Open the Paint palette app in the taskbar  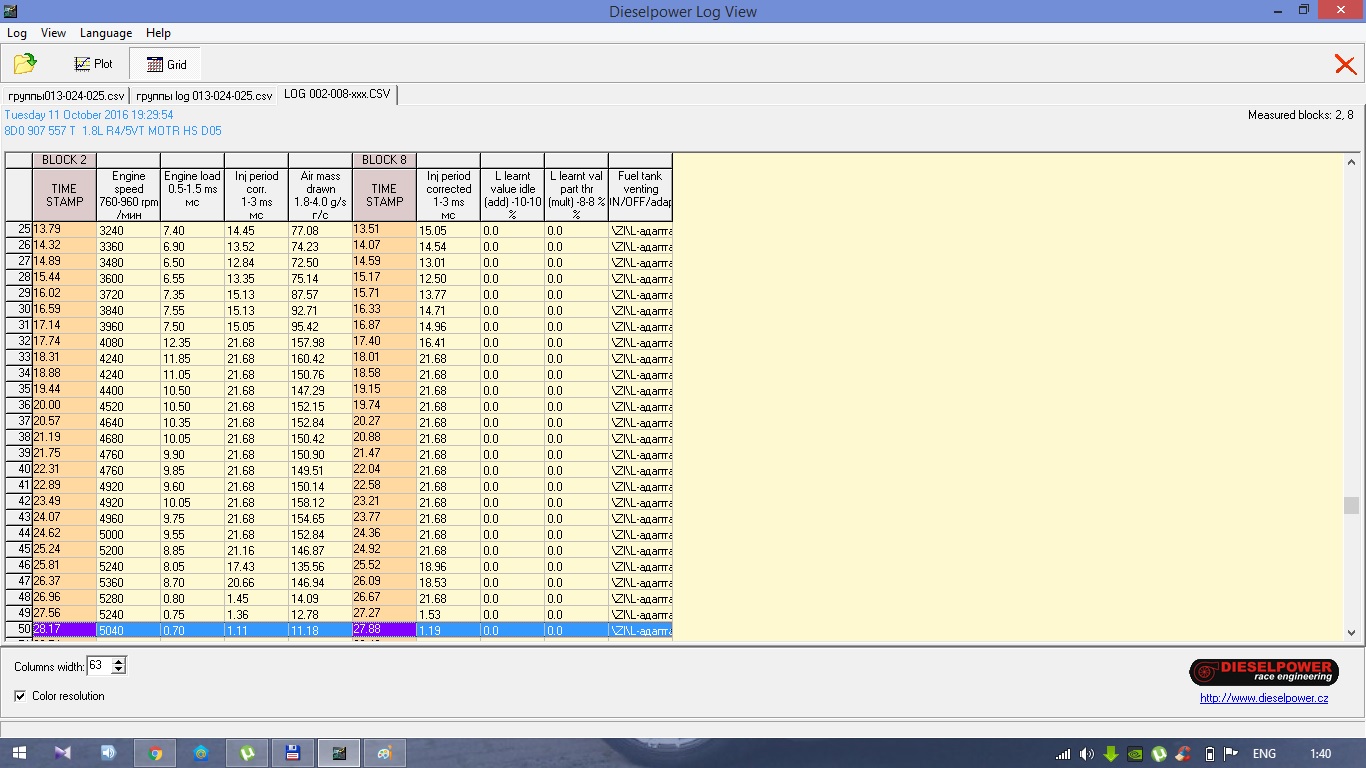(384, 753)
